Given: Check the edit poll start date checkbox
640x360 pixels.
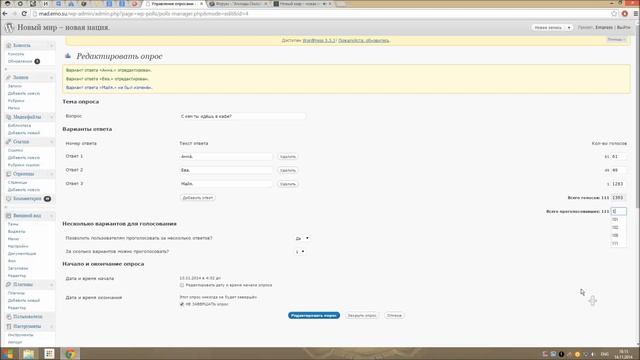Looking at the screenshot, I should click(182, 285).
